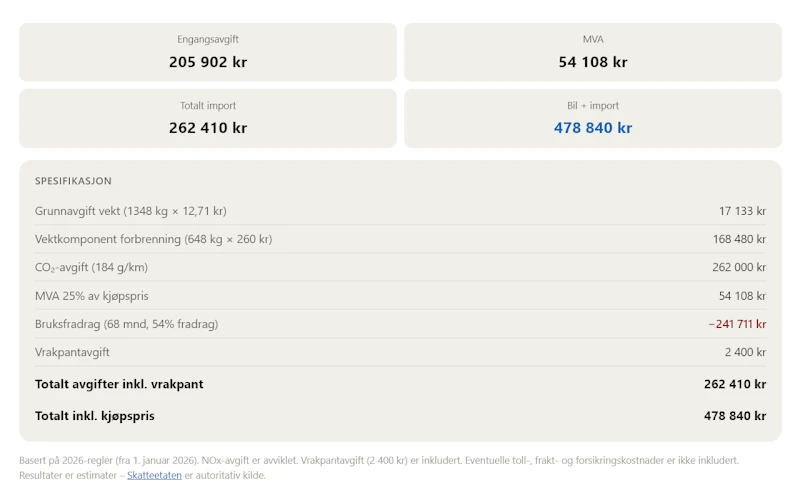The image size is (800, 500).
Task: Click Totalt avgifter inkl. vrakpant label
Action: click(119, 384)
